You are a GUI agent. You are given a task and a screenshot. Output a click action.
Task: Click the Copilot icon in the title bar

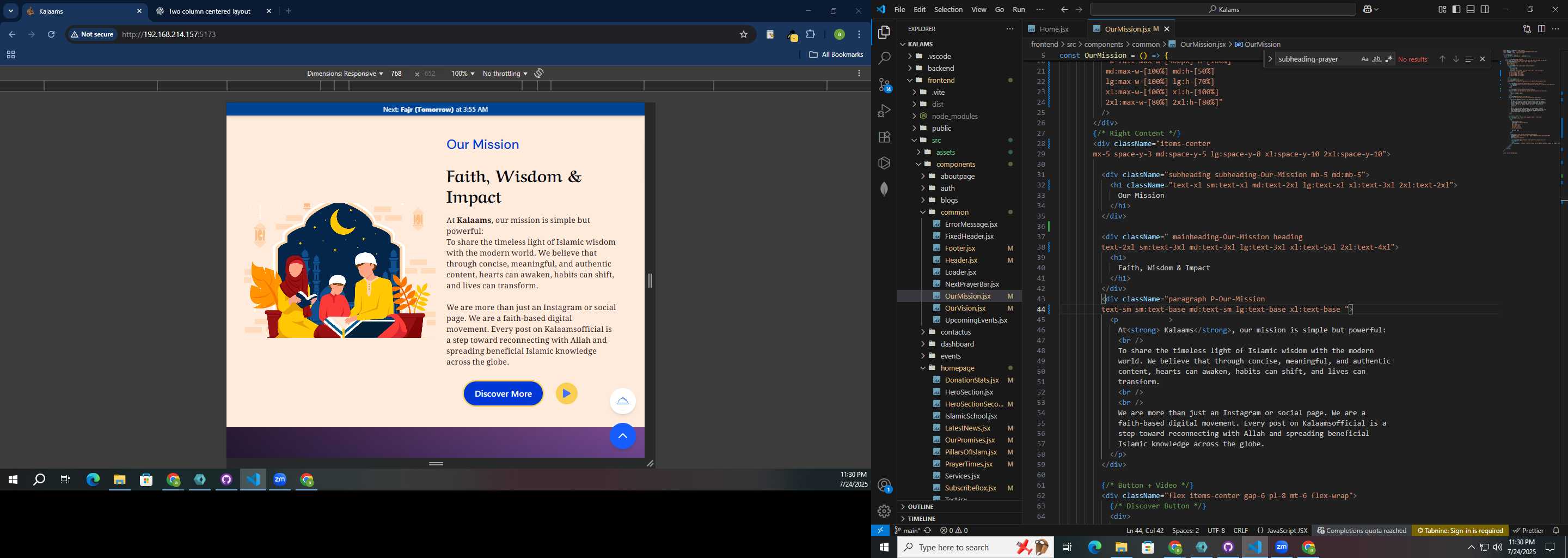[1367, 9]
